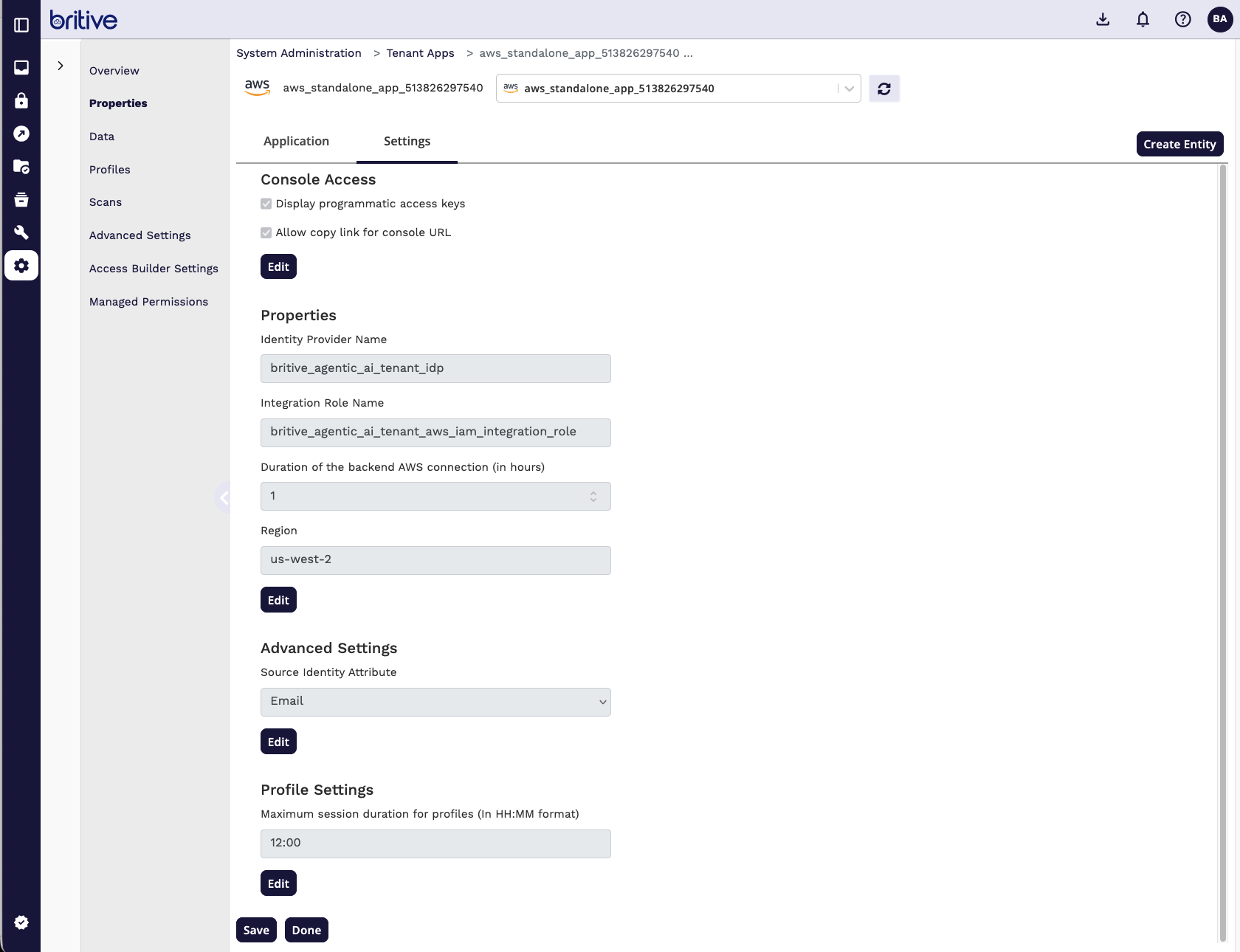Open the notifications bell

pyautogui.click(x=1143, y=20)
